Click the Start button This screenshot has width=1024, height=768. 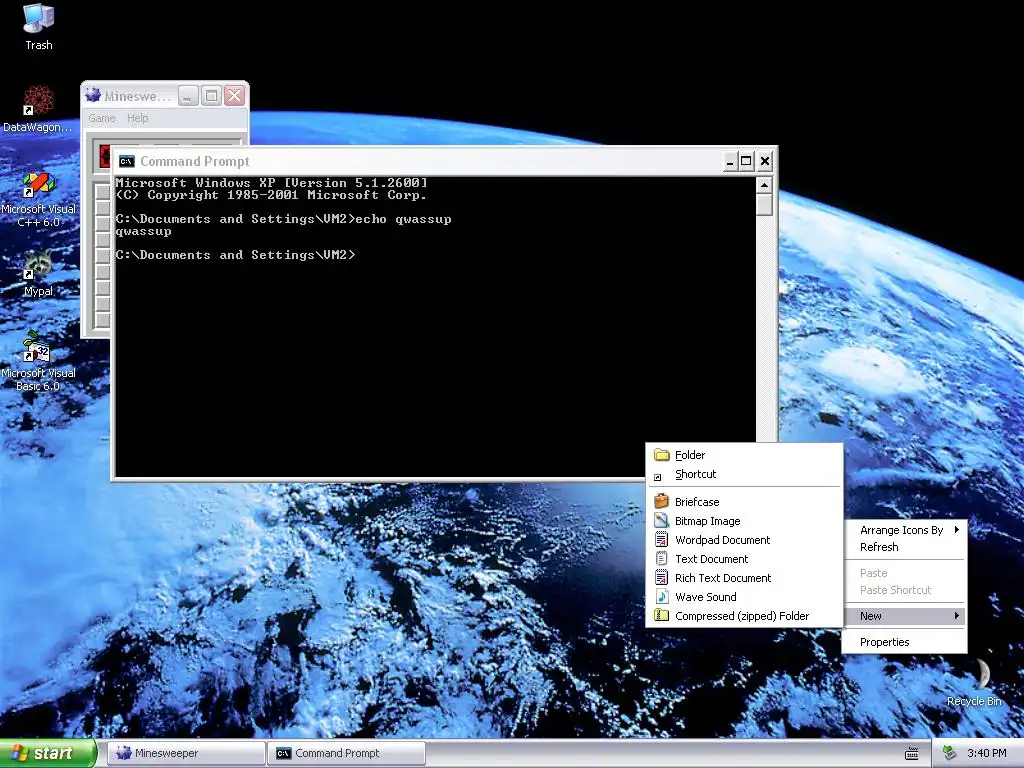[x=48, y=753]
